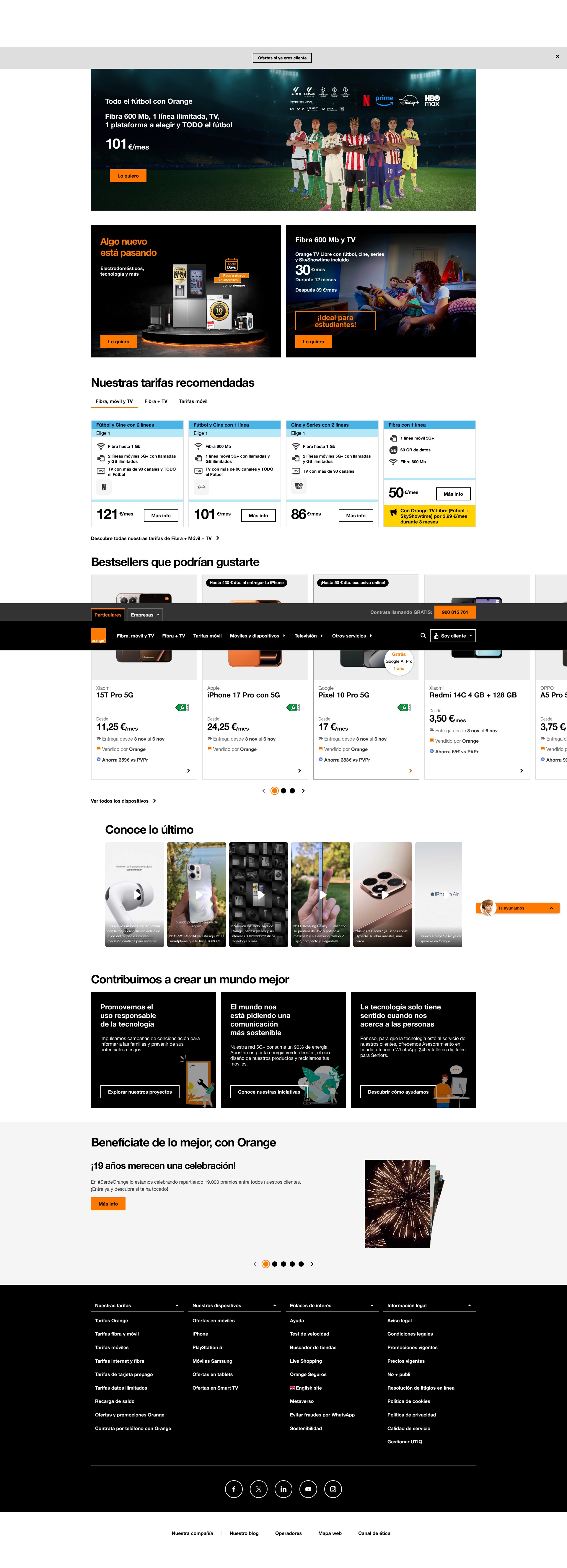
Task: Go to next bestsellers carousel slide arrow
Action: pos(304,791)
